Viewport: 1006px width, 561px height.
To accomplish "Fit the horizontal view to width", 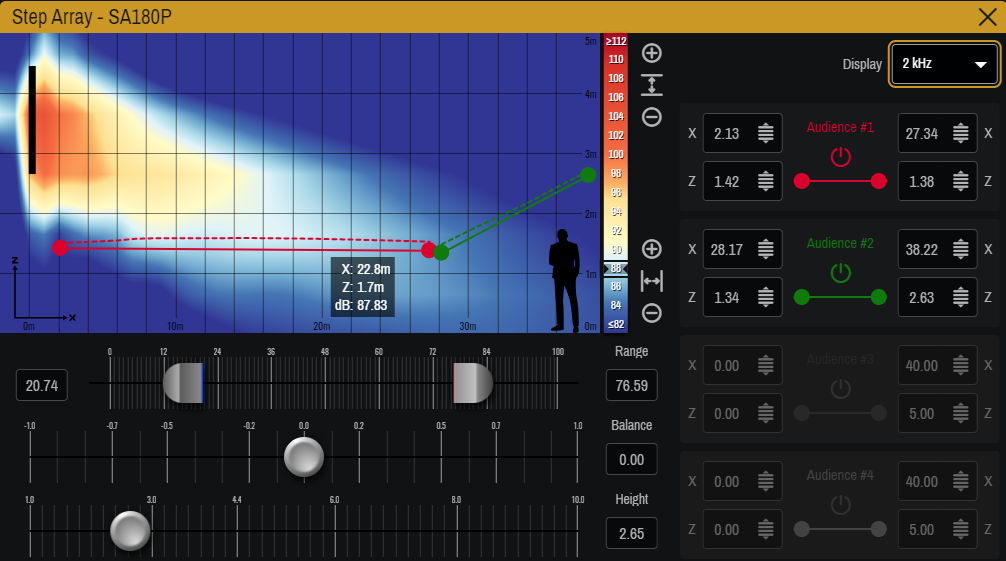I will point(652,281).
